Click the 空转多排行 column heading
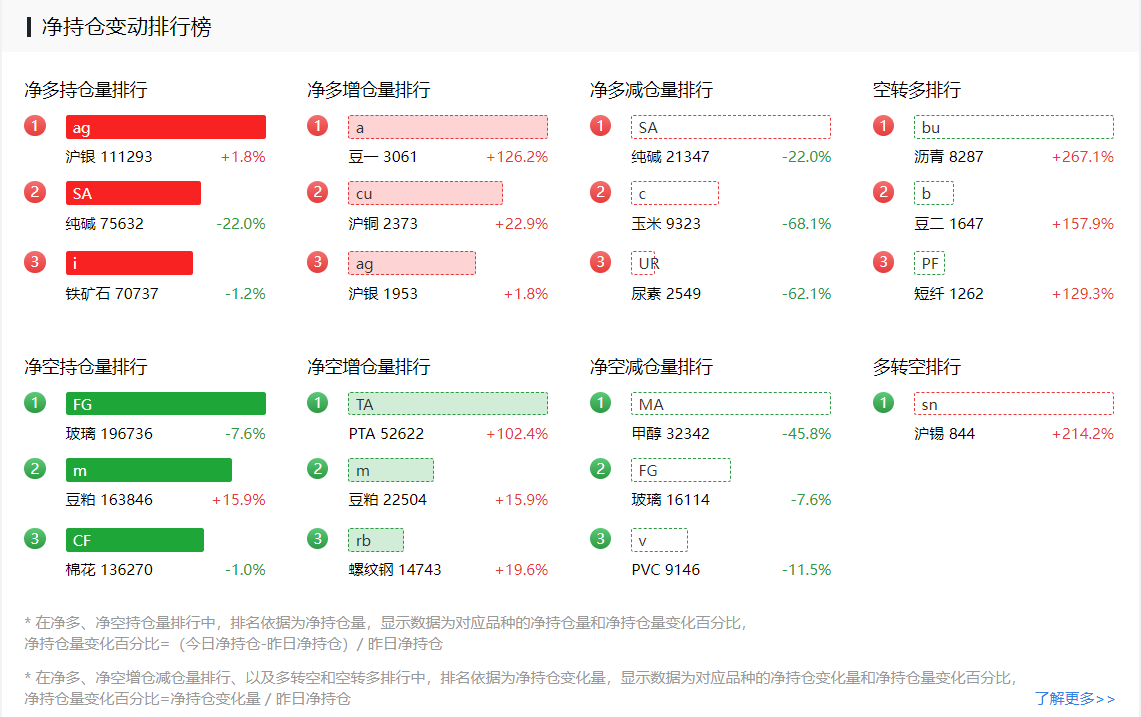The width and height of the screenshot is (1141, 717). (916, 90)
